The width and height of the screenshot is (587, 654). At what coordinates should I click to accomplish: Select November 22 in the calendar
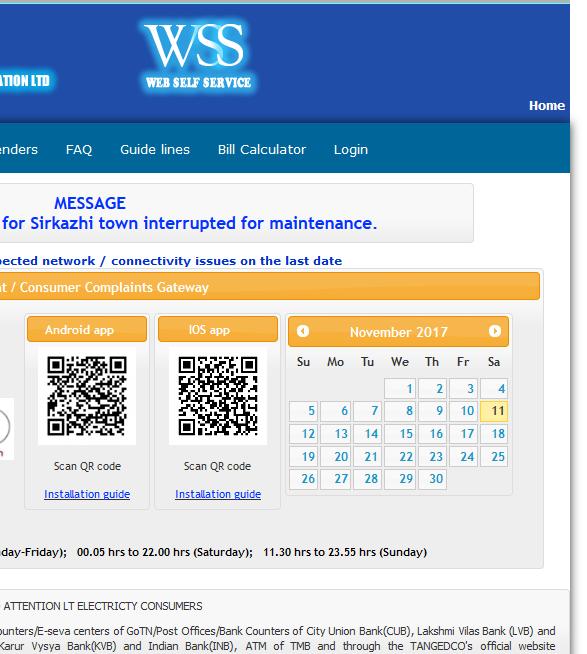click(x=400, y=456)
